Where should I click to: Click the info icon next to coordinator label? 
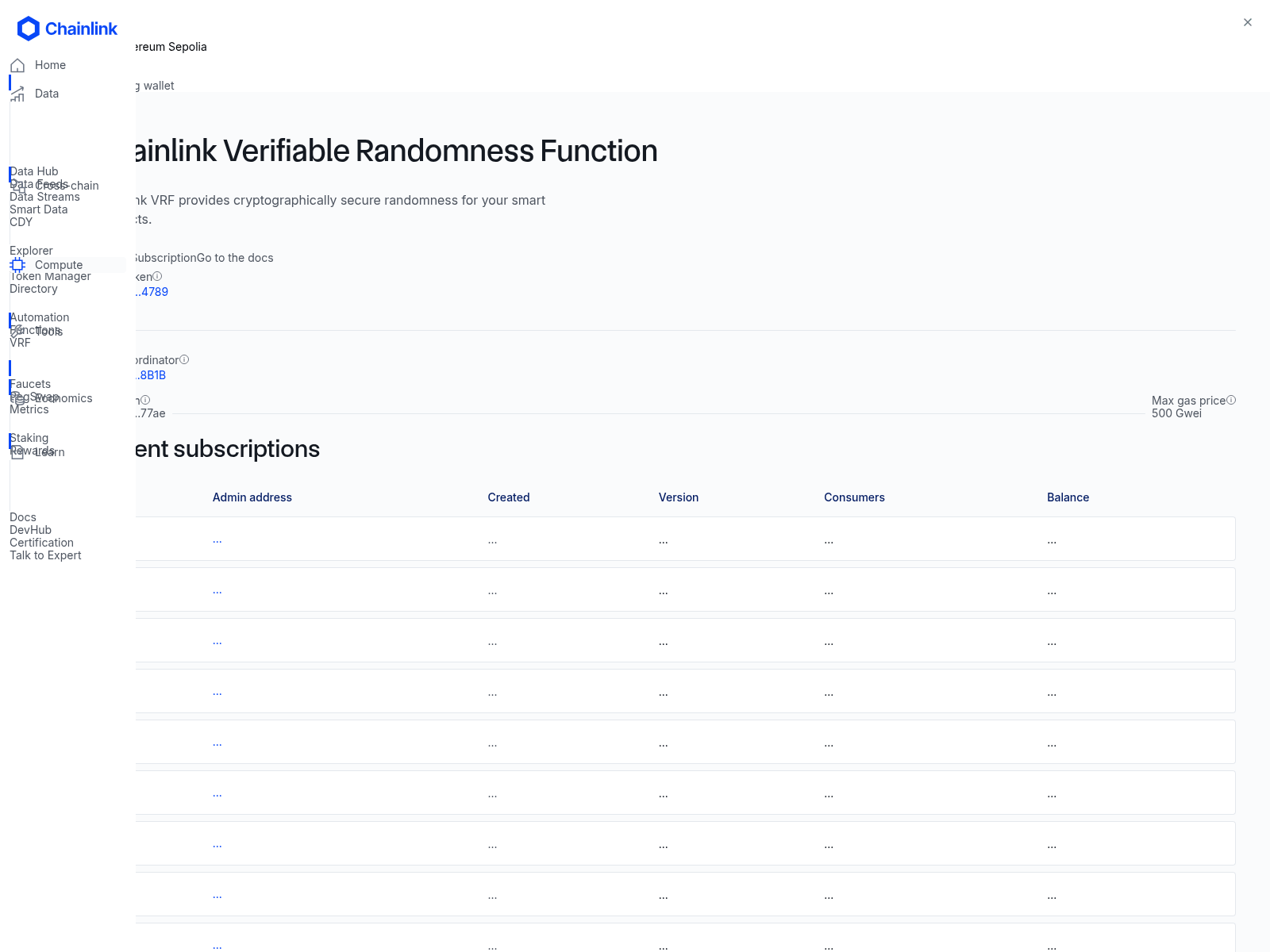tap(184, 359)
